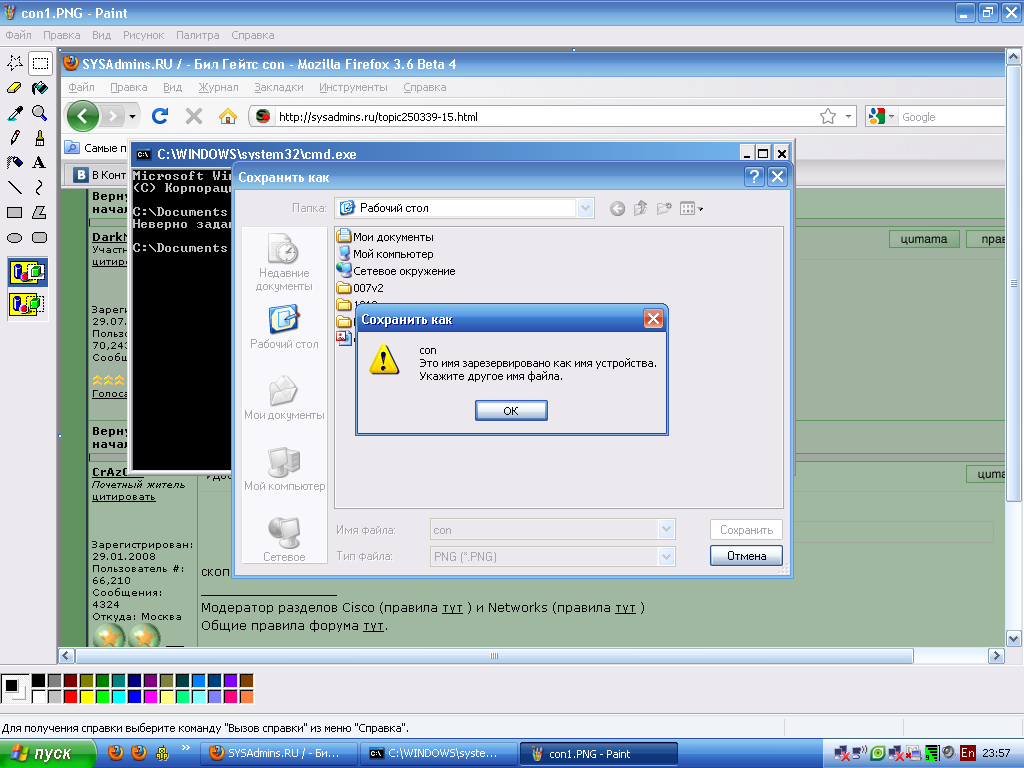
Task: Open the Рисунок menu
Action: pyautogui.click(x=144, y=35)
